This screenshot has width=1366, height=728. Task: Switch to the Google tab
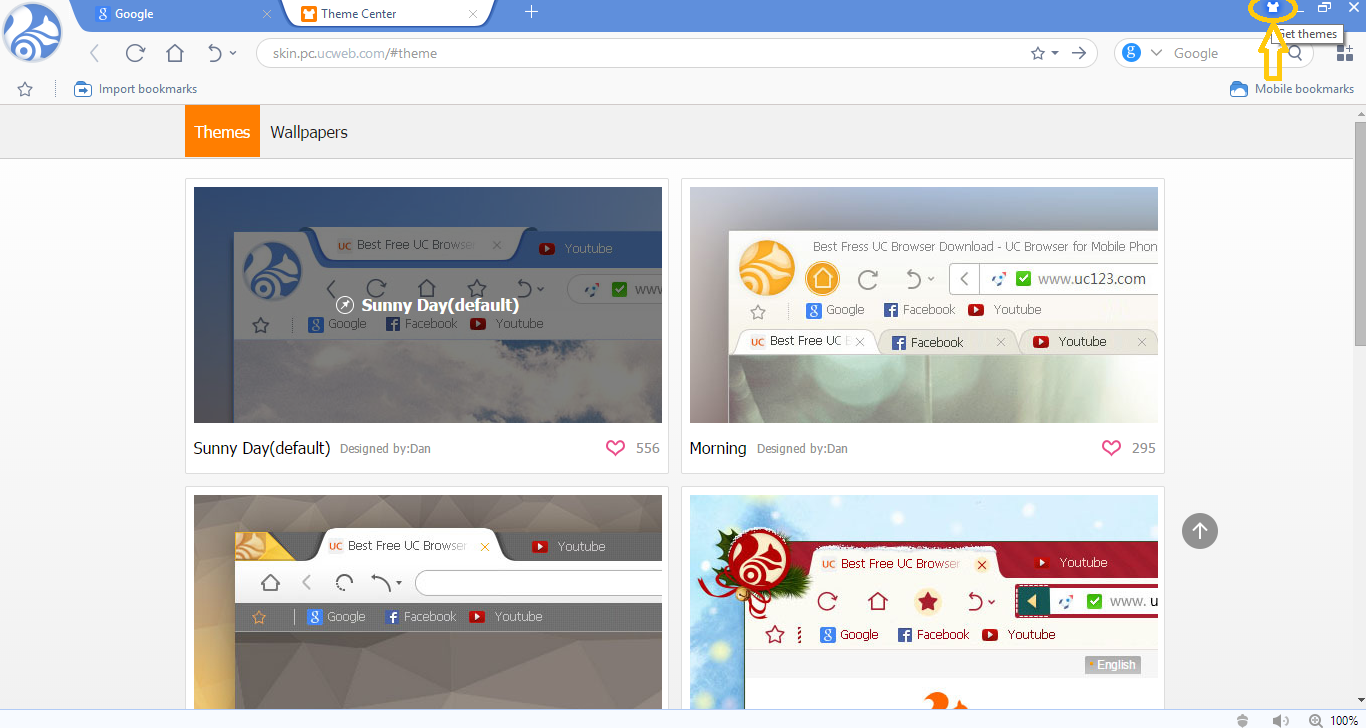[181, 14]
